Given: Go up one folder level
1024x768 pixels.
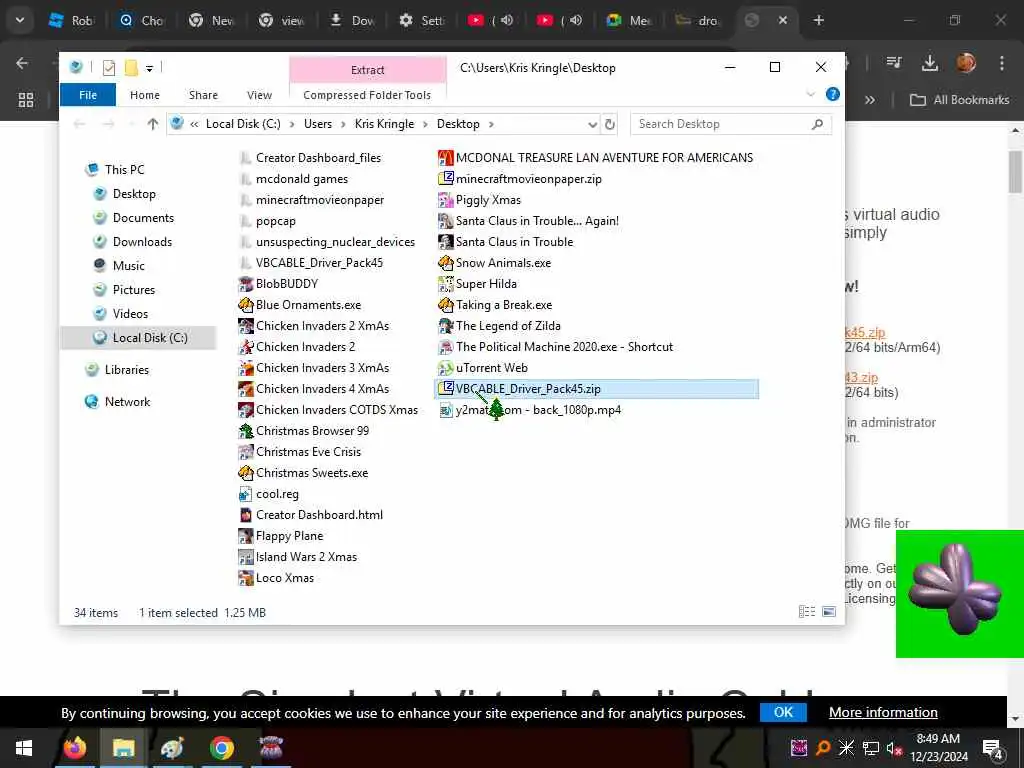Looking at the screenshot, I should pyautogui.click(x=153, y=124).
